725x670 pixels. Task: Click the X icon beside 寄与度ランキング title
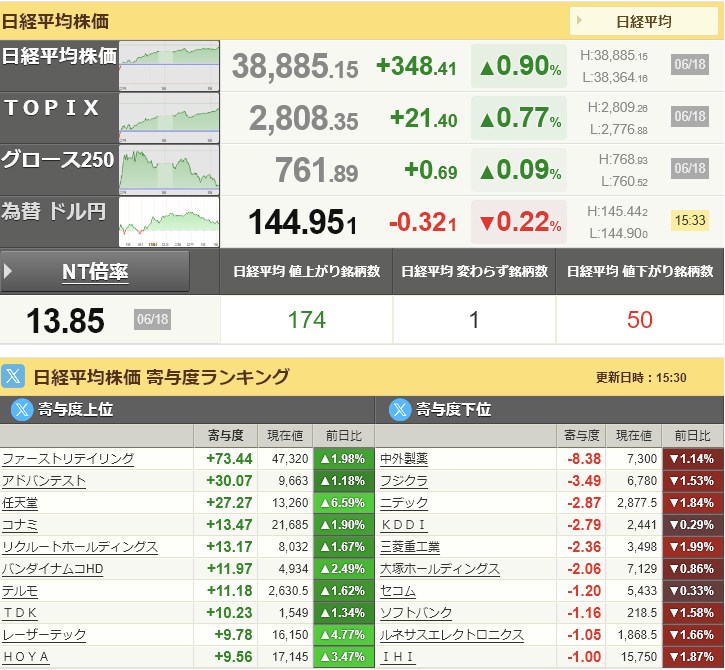point(13,376)
